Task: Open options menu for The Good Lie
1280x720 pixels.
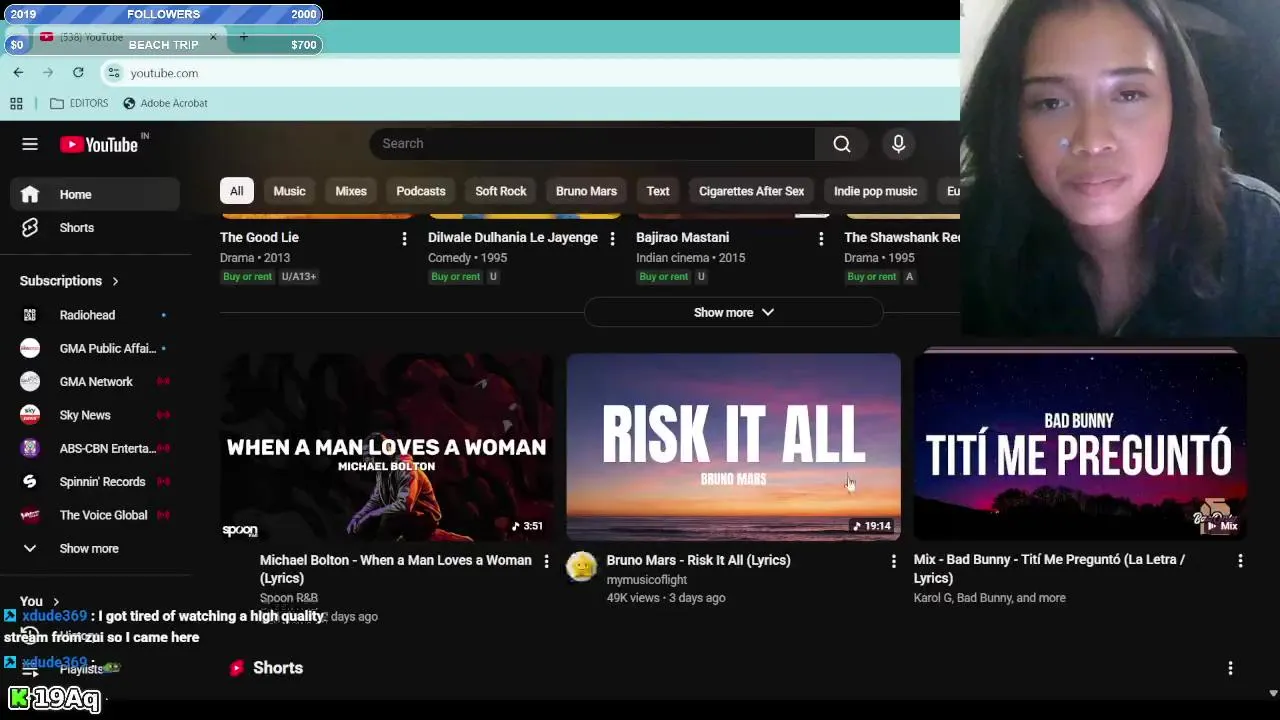Action: pos(404,238)
